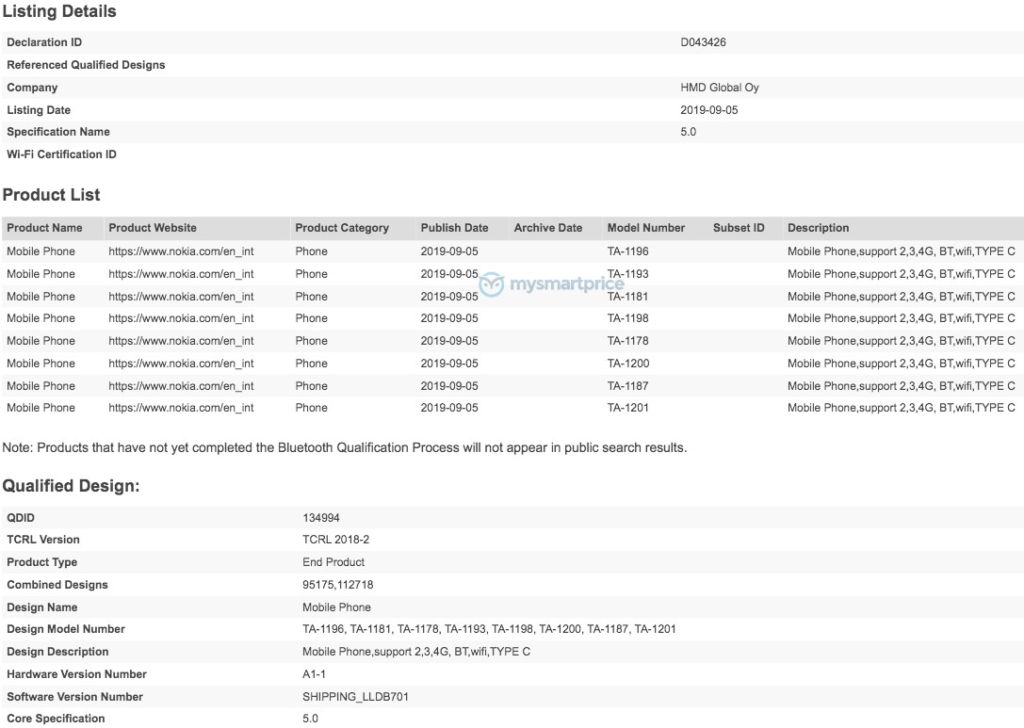Click the Declaration ID value D043426
This screenshot has height=728, width=1024.
click(703, 42)
